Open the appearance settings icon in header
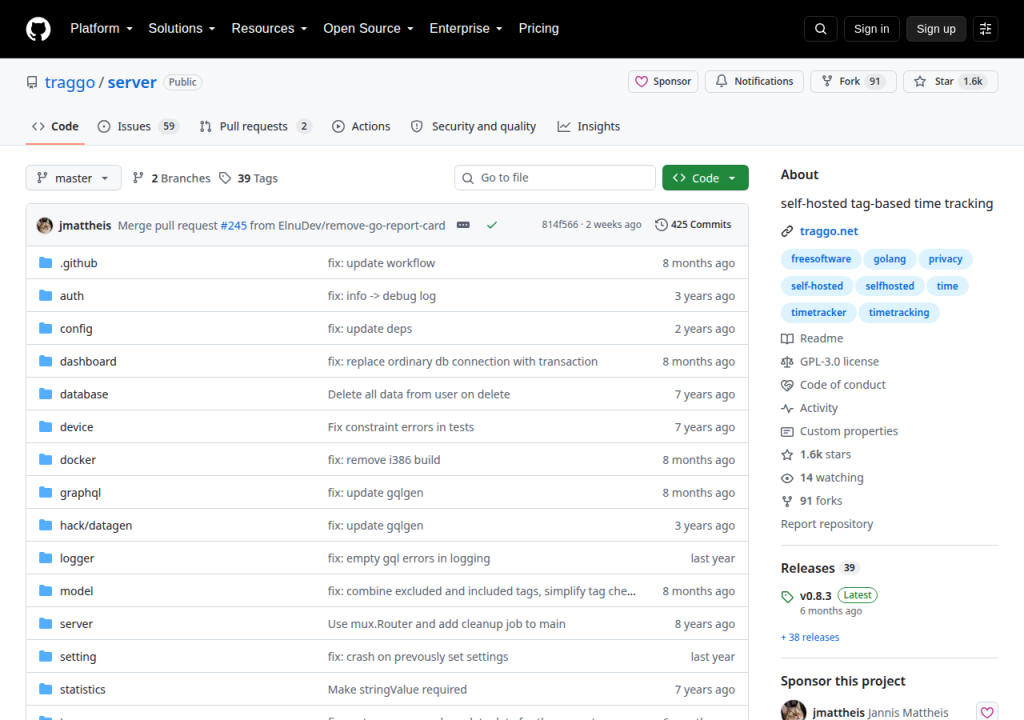This screenshot has height=720, width=1024. click(985, 29)
